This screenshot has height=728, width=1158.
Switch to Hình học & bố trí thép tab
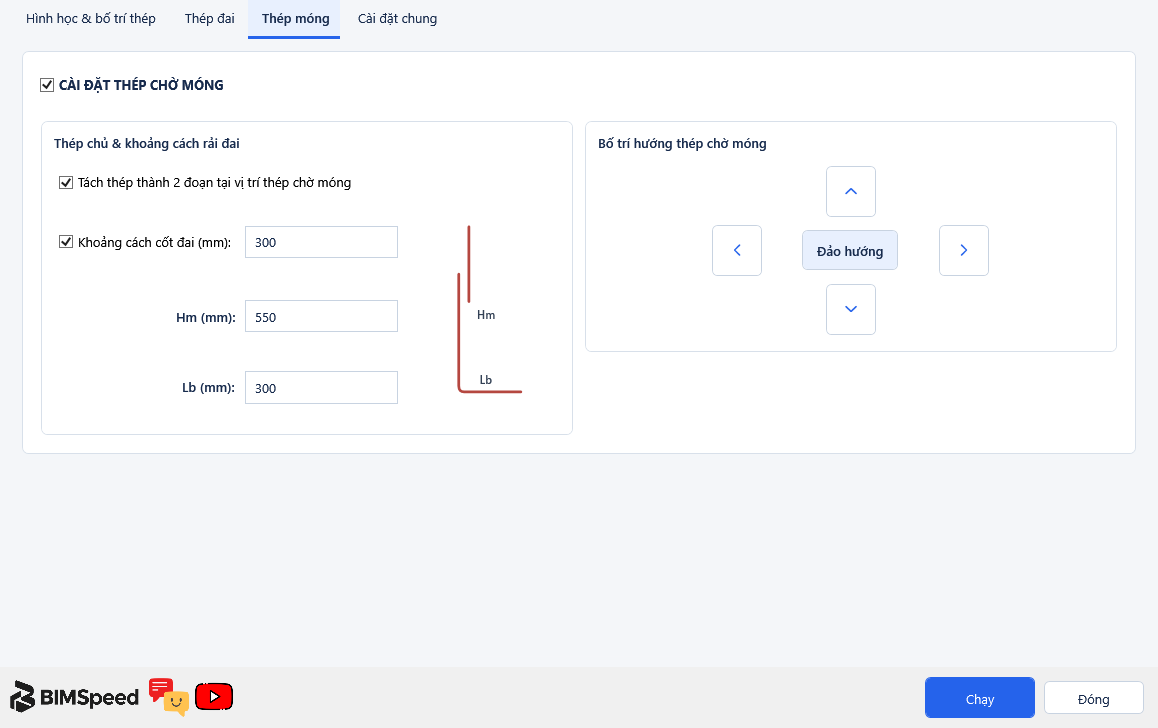91,18
